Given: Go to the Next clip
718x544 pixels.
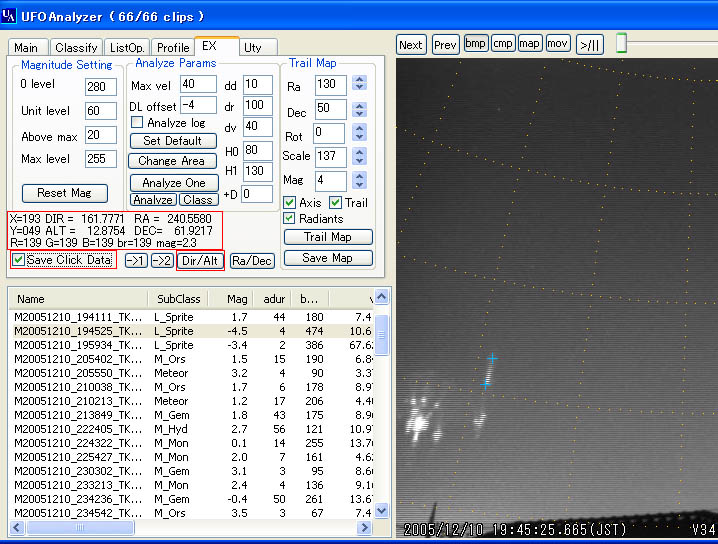Looking at the screenshot, I should pos(411,44).
